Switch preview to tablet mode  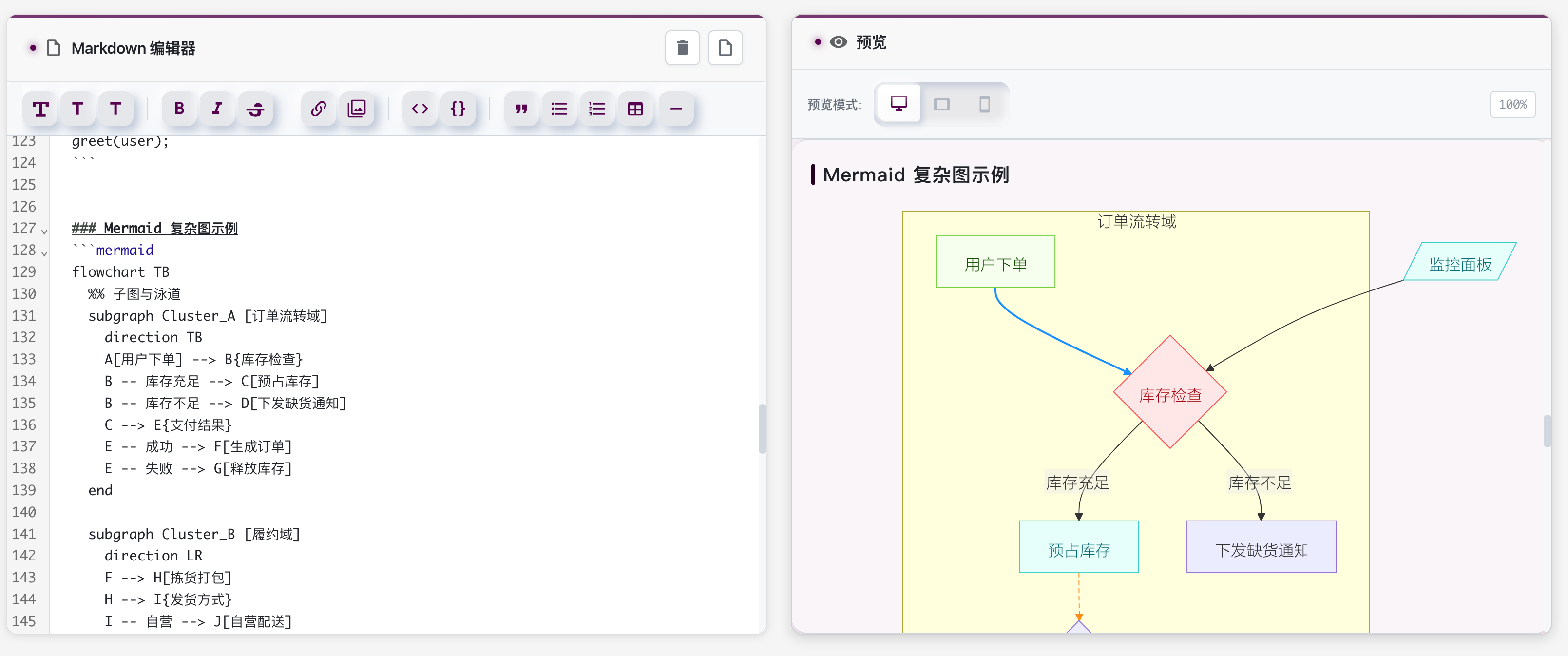942,104
